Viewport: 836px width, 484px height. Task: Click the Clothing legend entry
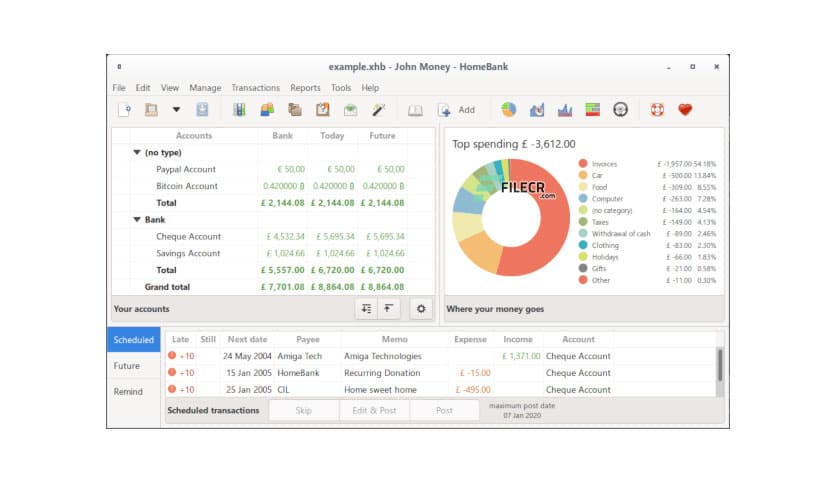647,245
